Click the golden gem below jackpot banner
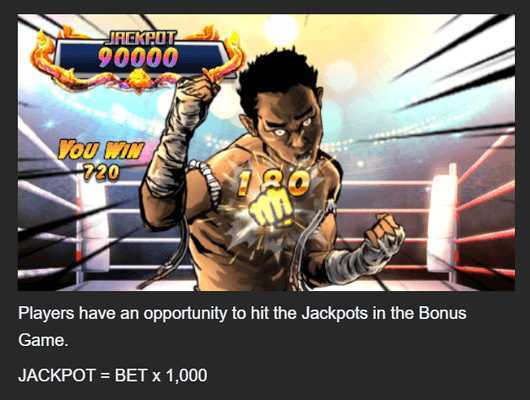The image size is (530, 400). pos(140,80)
